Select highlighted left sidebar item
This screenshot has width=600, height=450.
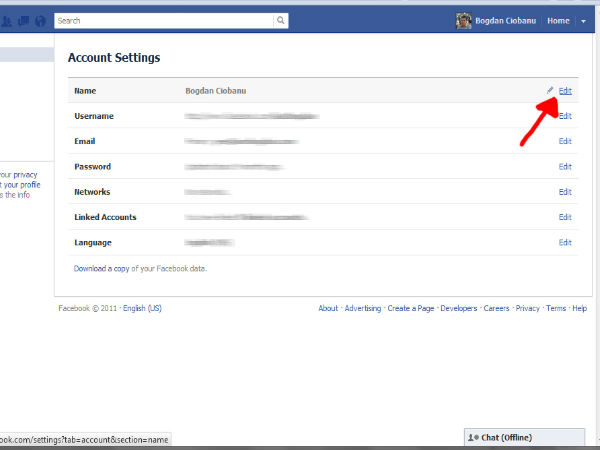pyautogui.click(x=27, y=54)
